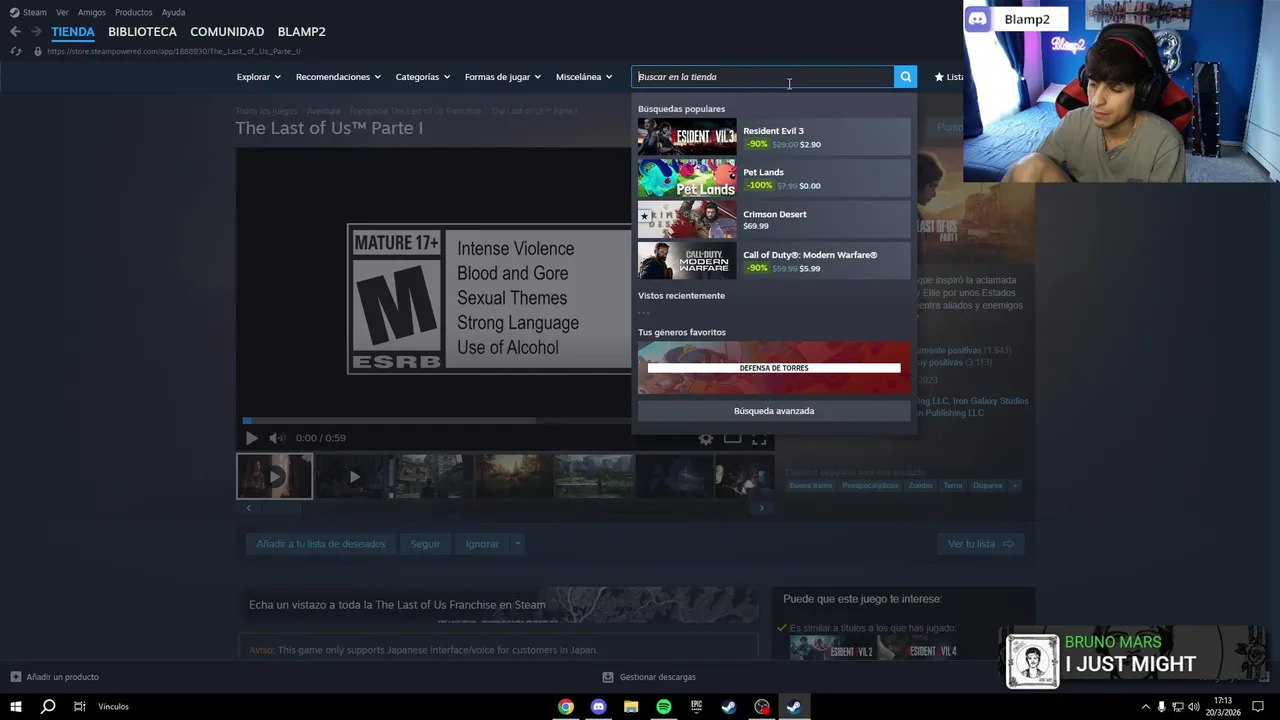Viewport: 1280px width, 720px height.
Task: Go forward with the right navigation arrow
Action: pos(37,32)
